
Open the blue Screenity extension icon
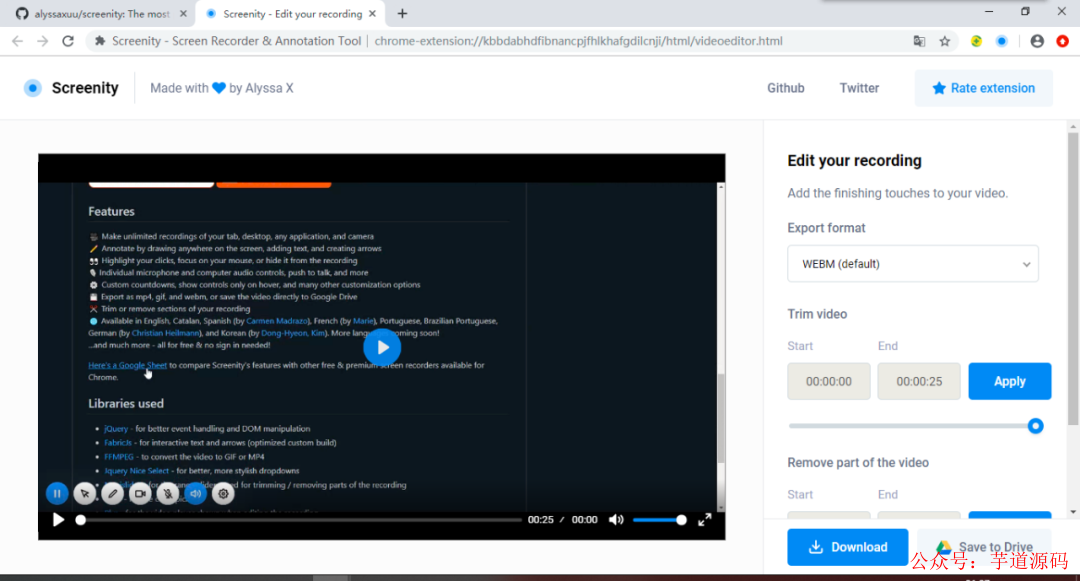pyautogui.click(x=1001, y=41)
